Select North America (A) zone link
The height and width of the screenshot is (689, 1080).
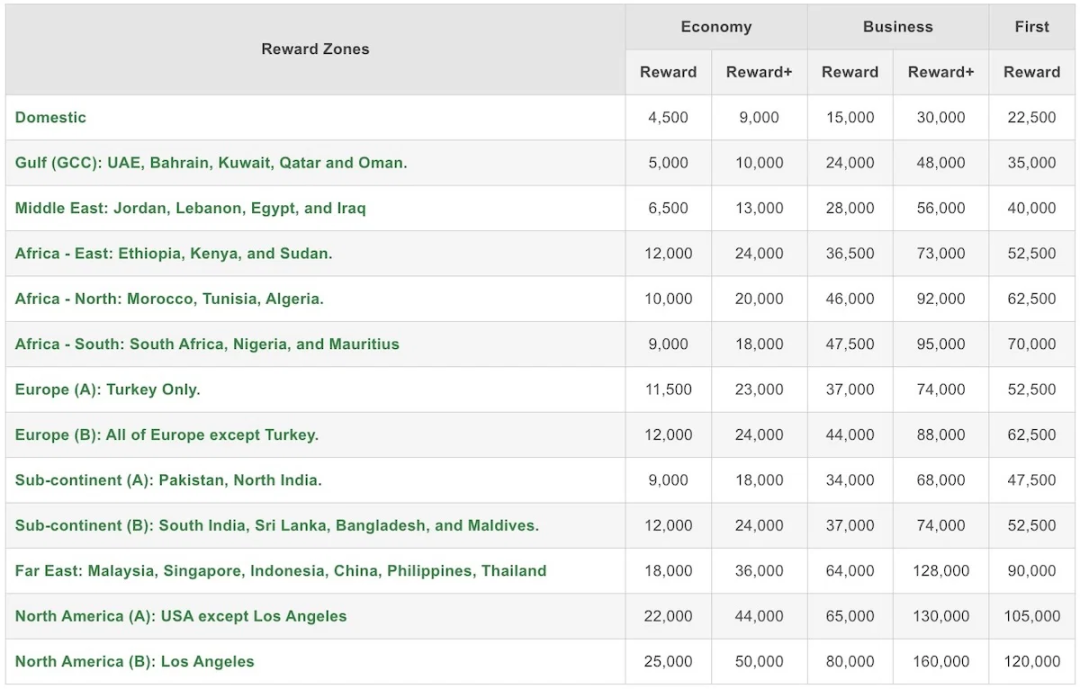180,616
